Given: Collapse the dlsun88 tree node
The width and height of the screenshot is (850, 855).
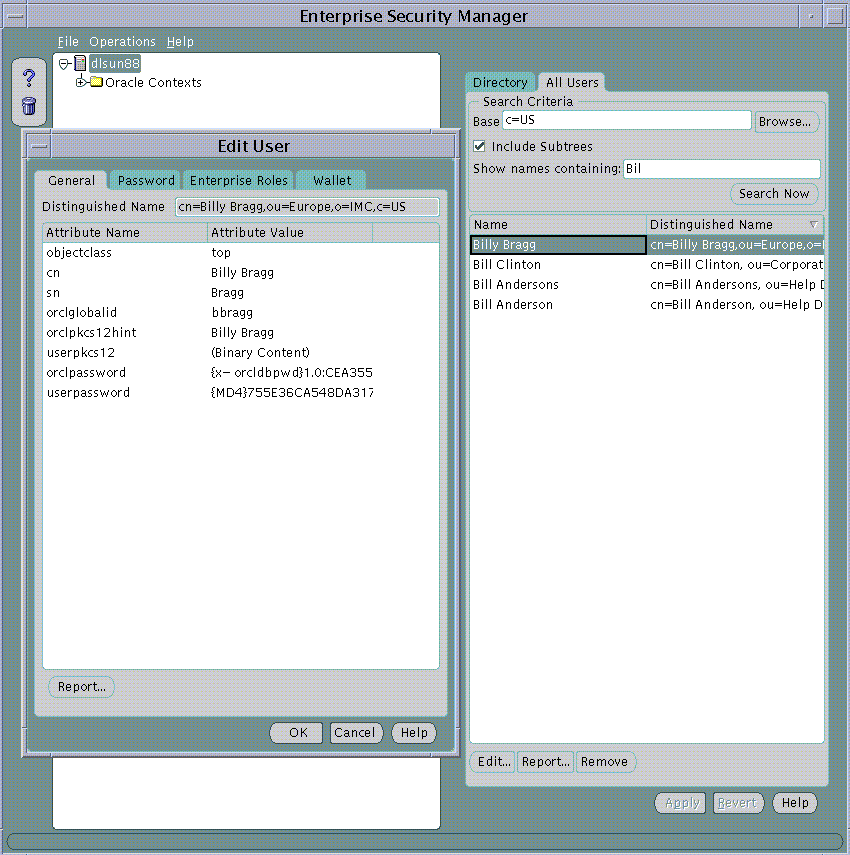Looking at the screenshot, I should tap(64, 64).
